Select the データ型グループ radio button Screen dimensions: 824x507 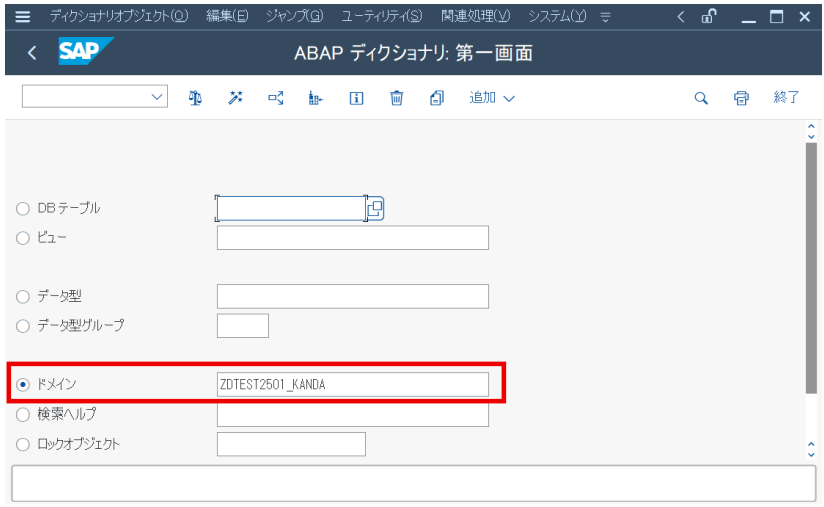tap(23, 326)
